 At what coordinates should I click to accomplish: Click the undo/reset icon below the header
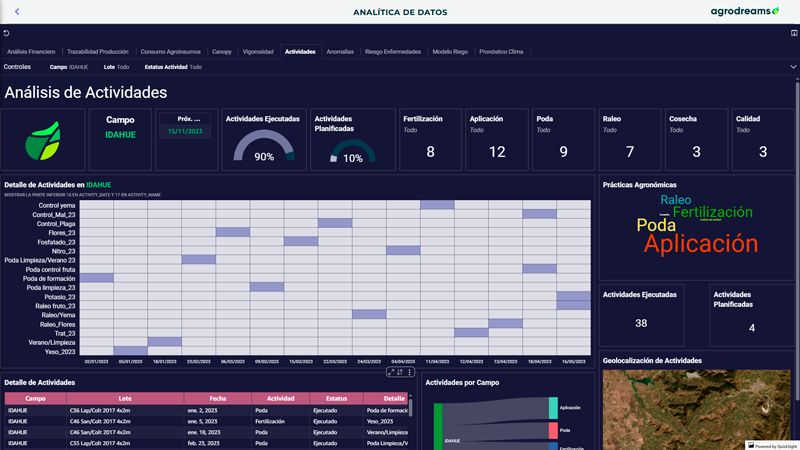7,33
